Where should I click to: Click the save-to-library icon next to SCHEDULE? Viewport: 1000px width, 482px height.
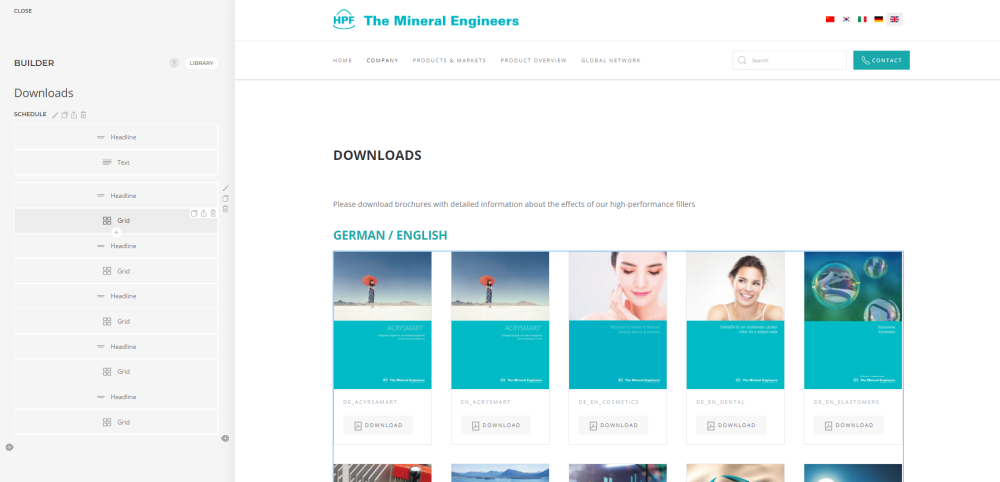click(74, 115)
